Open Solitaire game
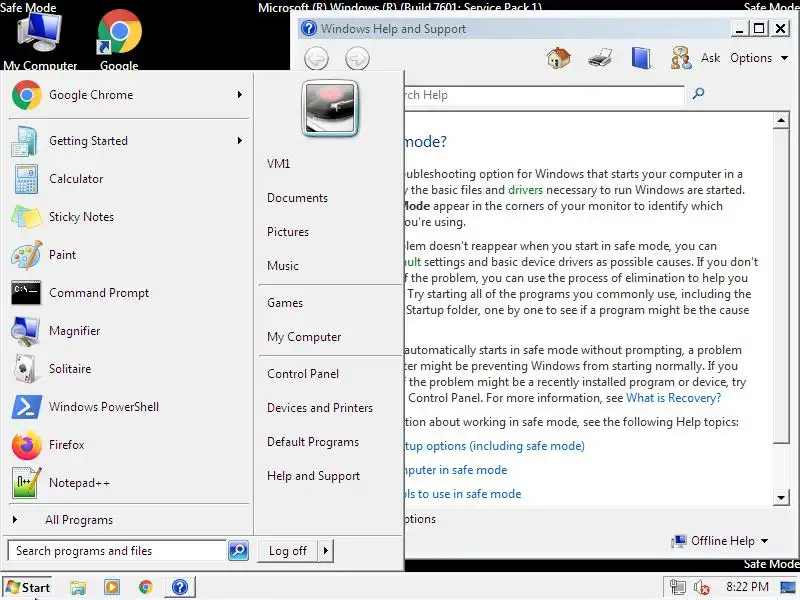The image size is (800, 600). click(x=129, y=369)
